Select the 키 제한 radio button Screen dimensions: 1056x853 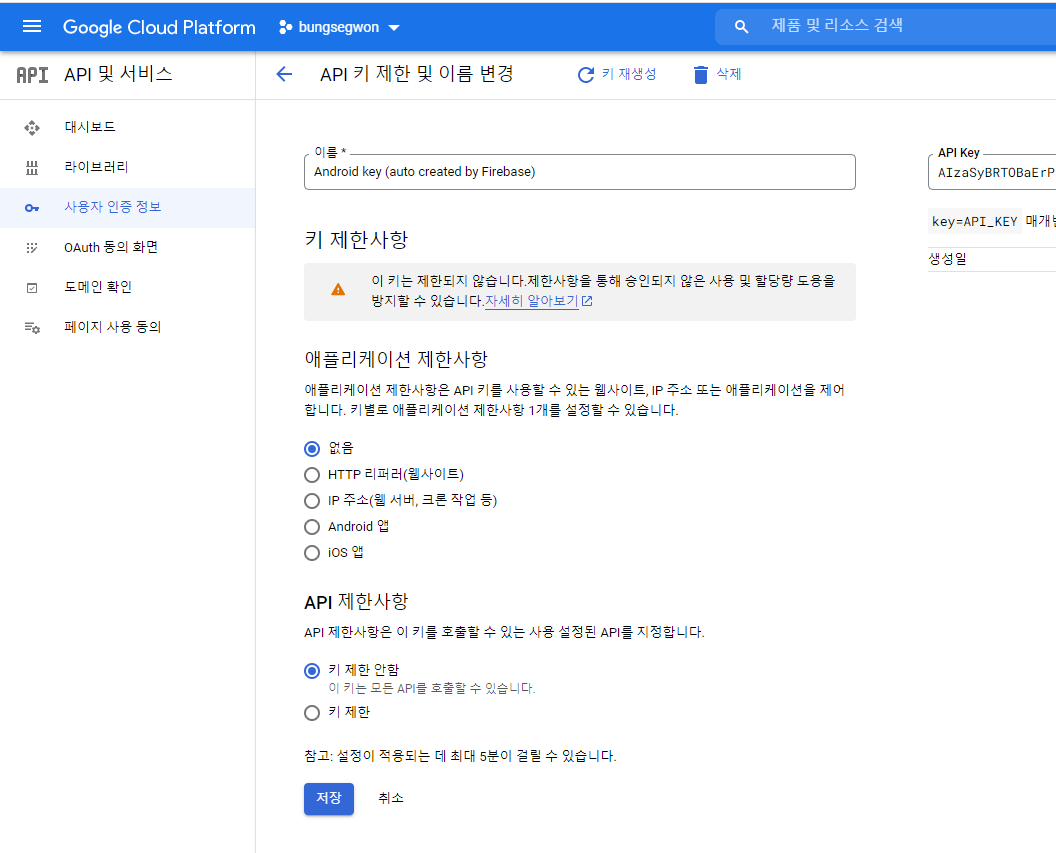pyautogui.click(x=312, y=713)
